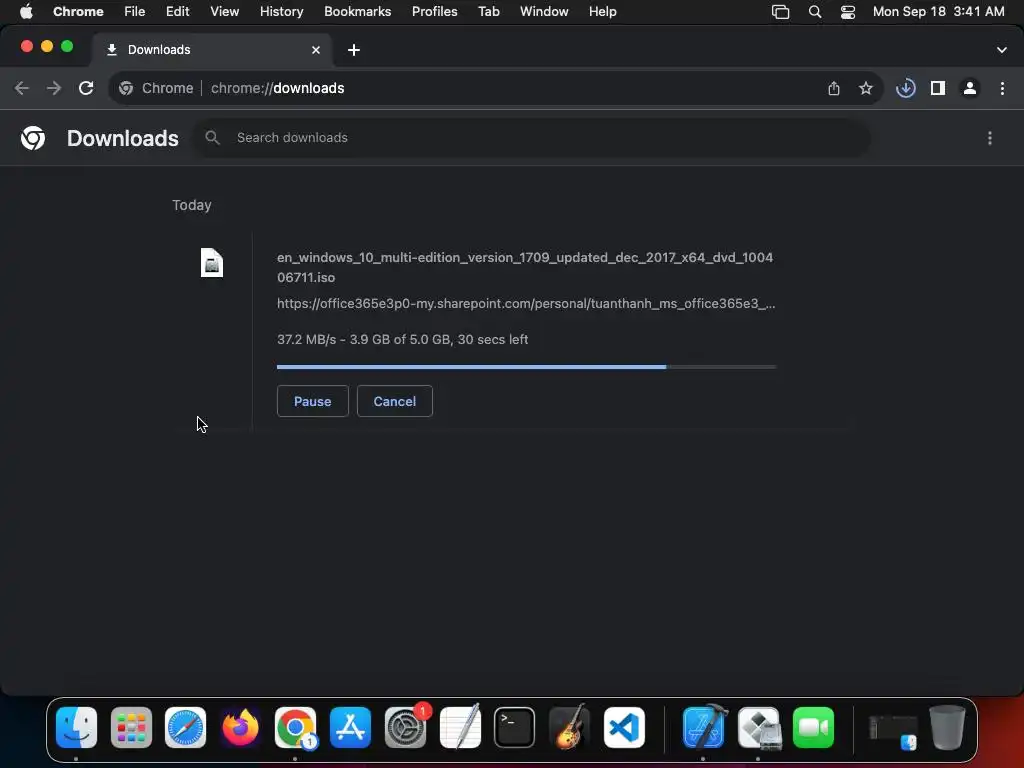Click the browser forward arrow

click(54, 88)
